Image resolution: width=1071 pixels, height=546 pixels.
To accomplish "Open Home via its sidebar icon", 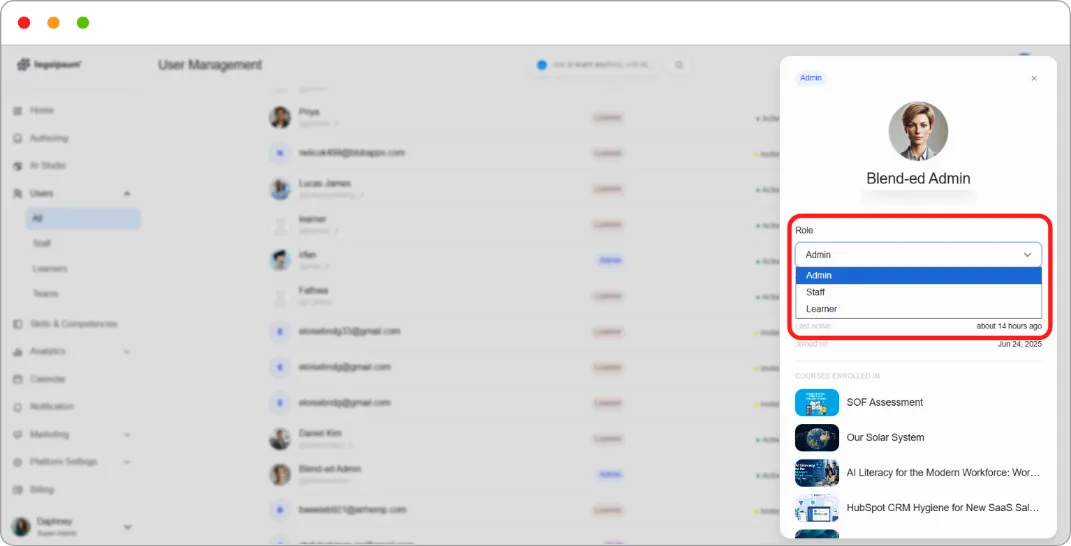I will (x=18, y=111).
